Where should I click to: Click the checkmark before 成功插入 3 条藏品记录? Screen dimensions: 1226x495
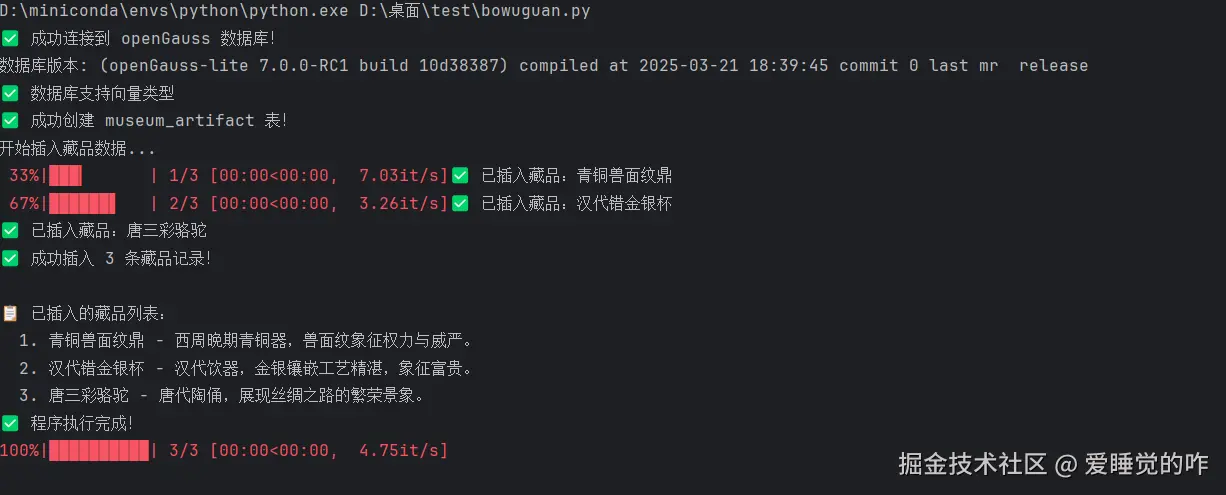click(10, 258)
